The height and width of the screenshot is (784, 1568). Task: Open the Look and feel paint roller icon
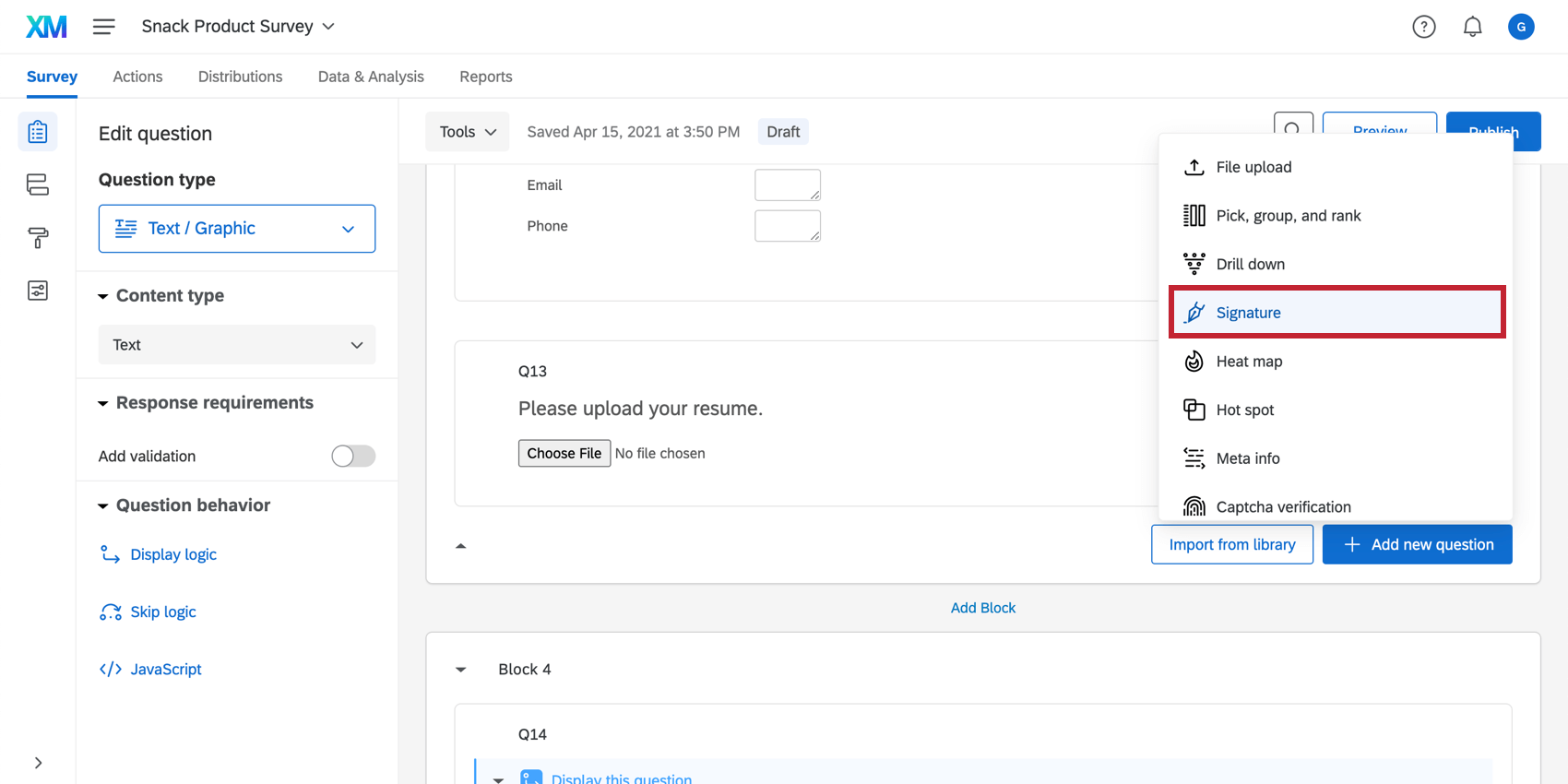[x=38, y=238]
